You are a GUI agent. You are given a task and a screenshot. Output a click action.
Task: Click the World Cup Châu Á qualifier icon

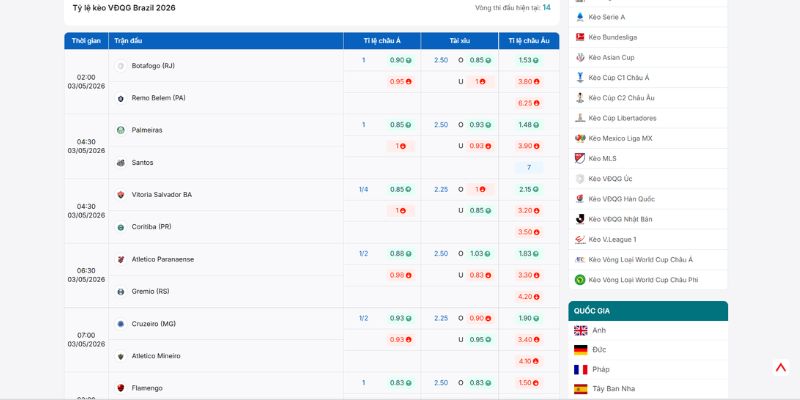[580, 260]
